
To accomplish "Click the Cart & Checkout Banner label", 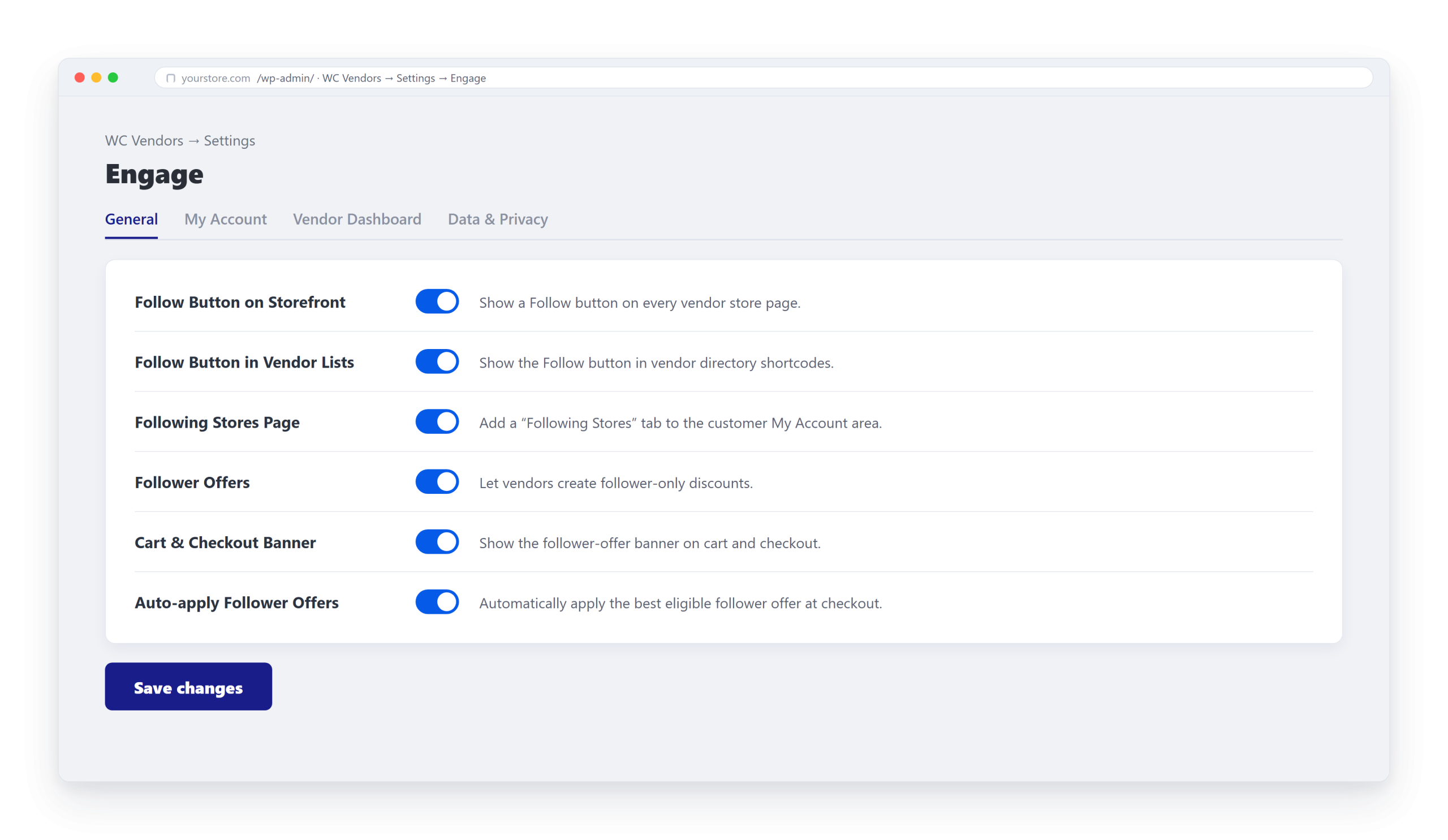I will pos(225,543).
